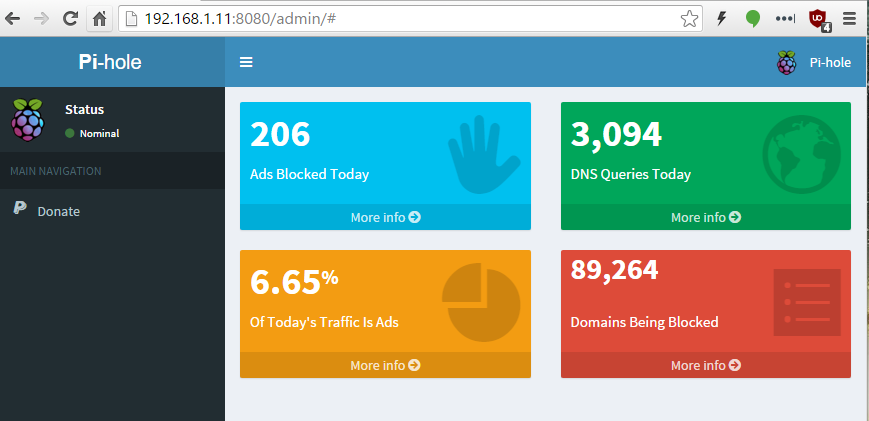869x421 pixels.
Task: Click the three-dots extension icon
Action: pos(785,19)
